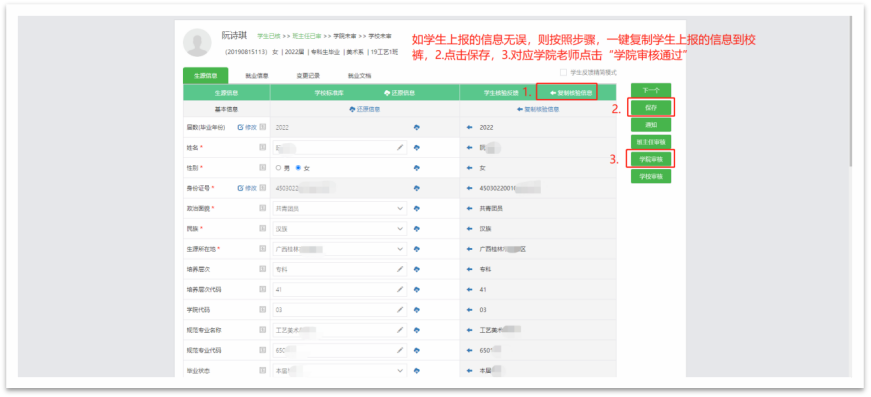The image size is (871, 397).
Task: Restore the 身份证号 row value
Action: coord(417,188)
